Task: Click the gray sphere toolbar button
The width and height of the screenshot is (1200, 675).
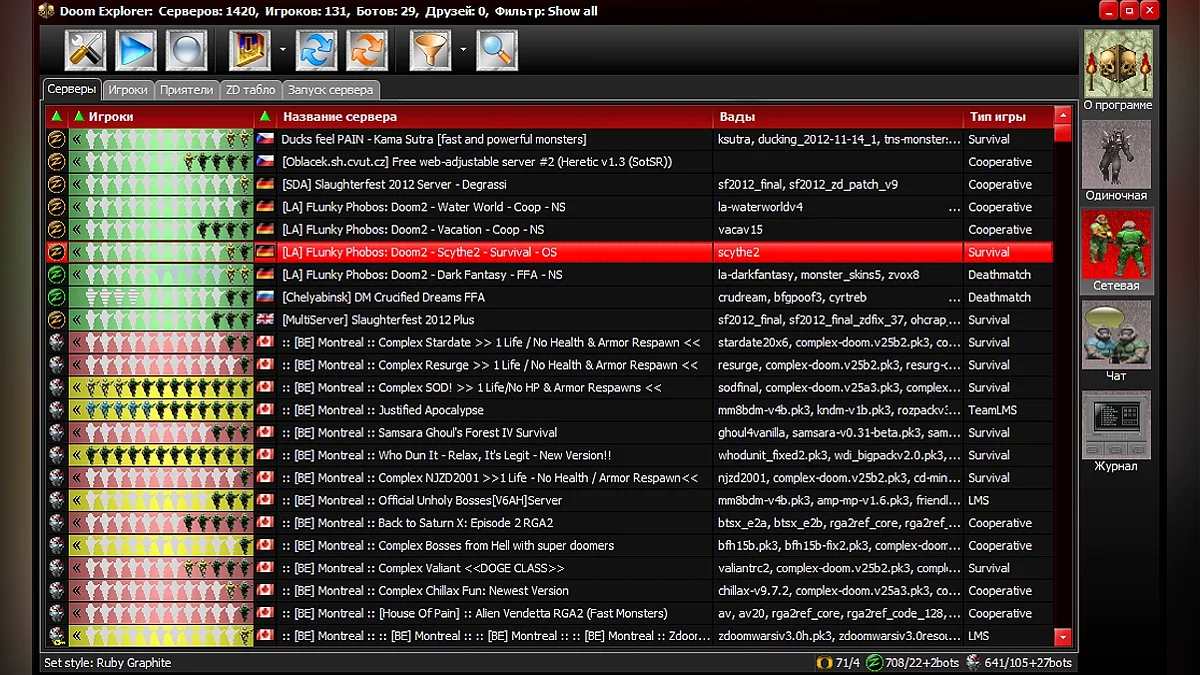Action: (187, 50)
